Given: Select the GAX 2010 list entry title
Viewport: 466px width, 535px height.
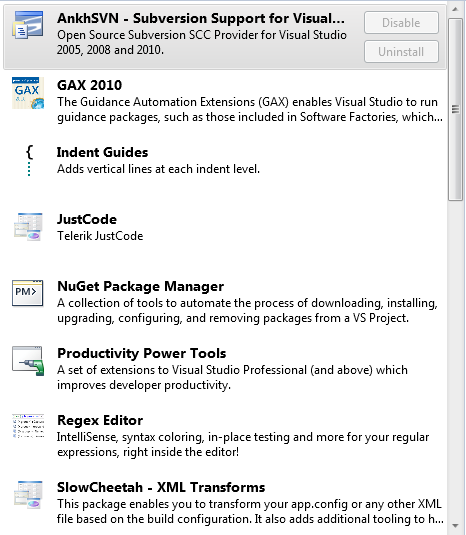Looking at the screenshot, I should coord(89,85).
